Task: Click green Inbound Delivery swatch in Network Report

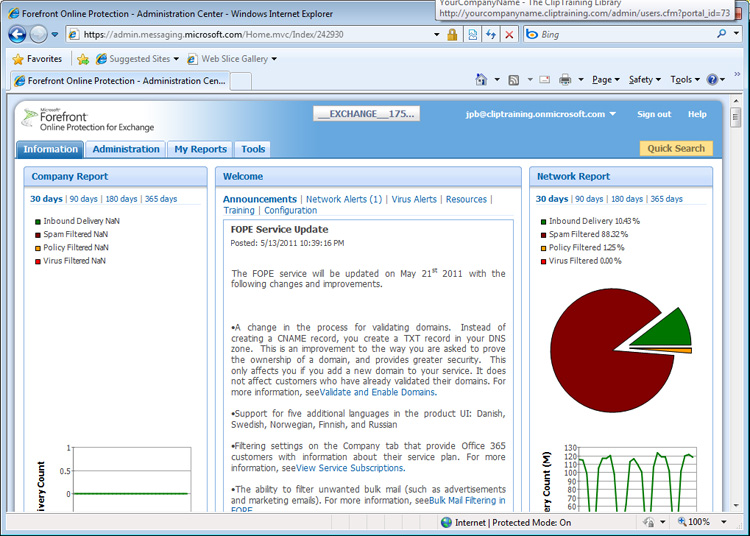Action: tap(543, 222)
